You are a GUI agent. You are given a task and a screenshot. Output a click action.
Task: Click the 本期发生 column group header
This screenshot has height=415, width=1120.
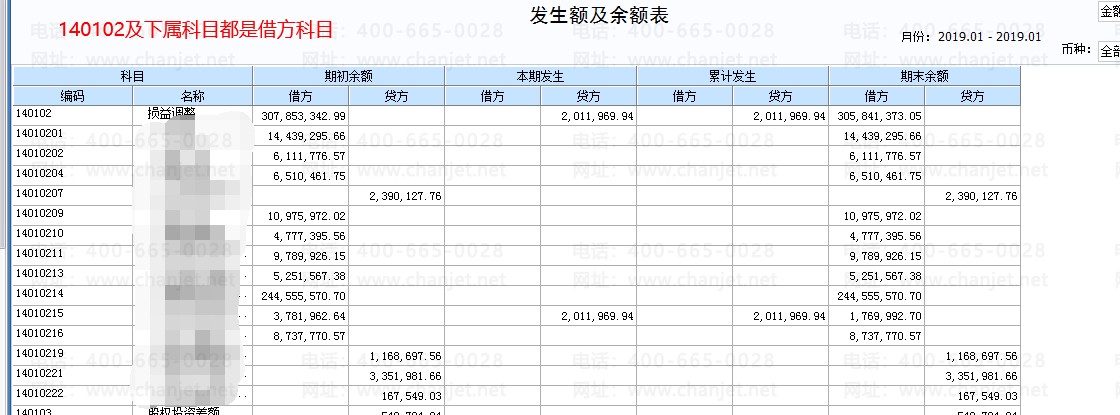coord(541,76)
